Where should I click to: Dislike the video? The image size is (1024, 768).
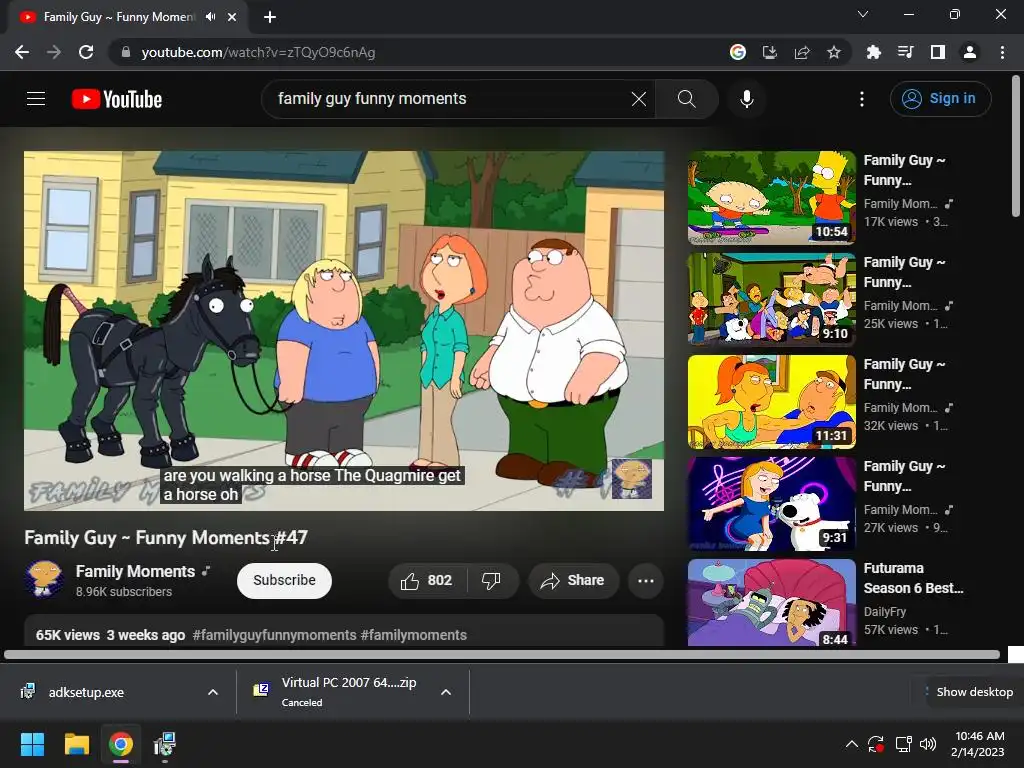click(491, 581)
